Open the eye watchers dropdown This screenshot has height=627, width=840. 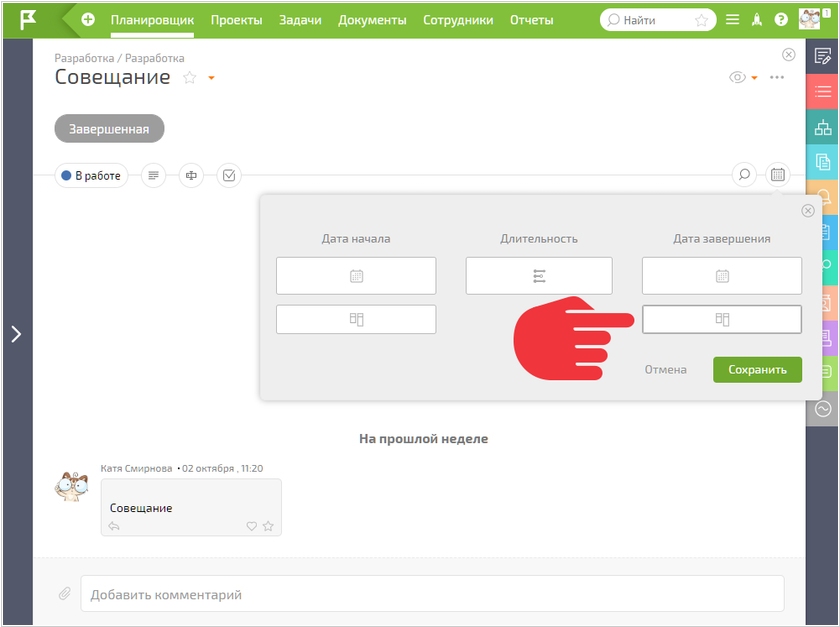click(743, 77)
